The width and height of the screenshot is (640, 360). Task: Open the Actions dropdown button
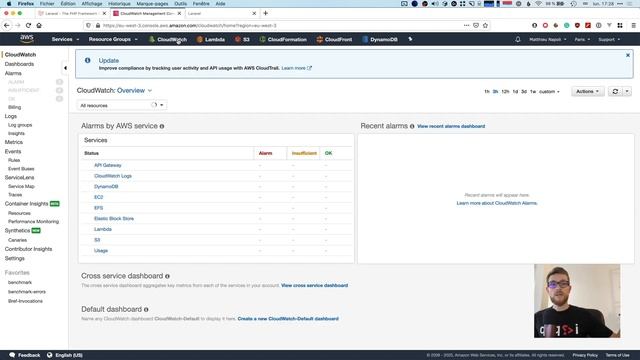[587, 91]
